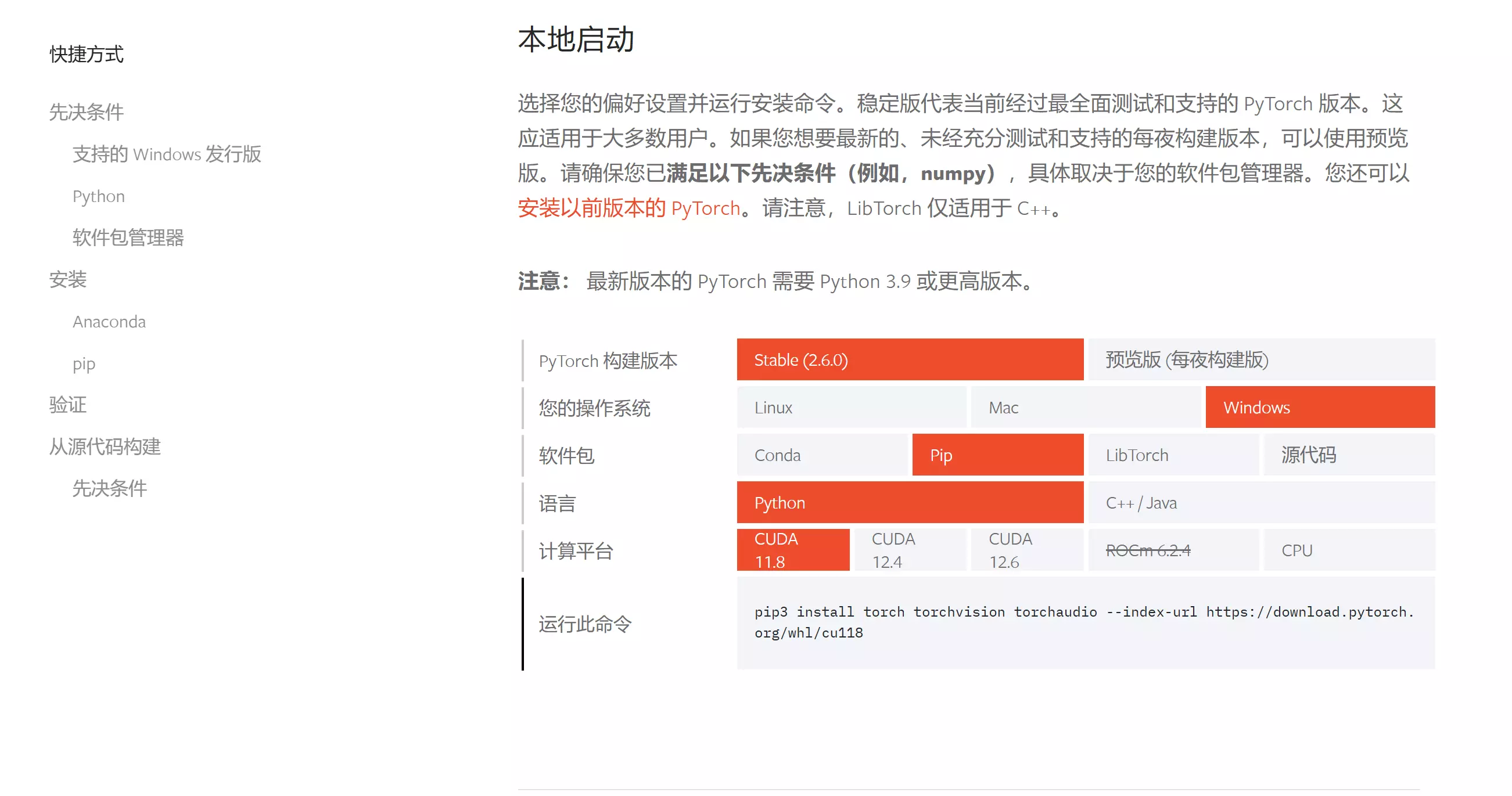
Task: Choose Windows operating system option
Action: point(1320,407)
